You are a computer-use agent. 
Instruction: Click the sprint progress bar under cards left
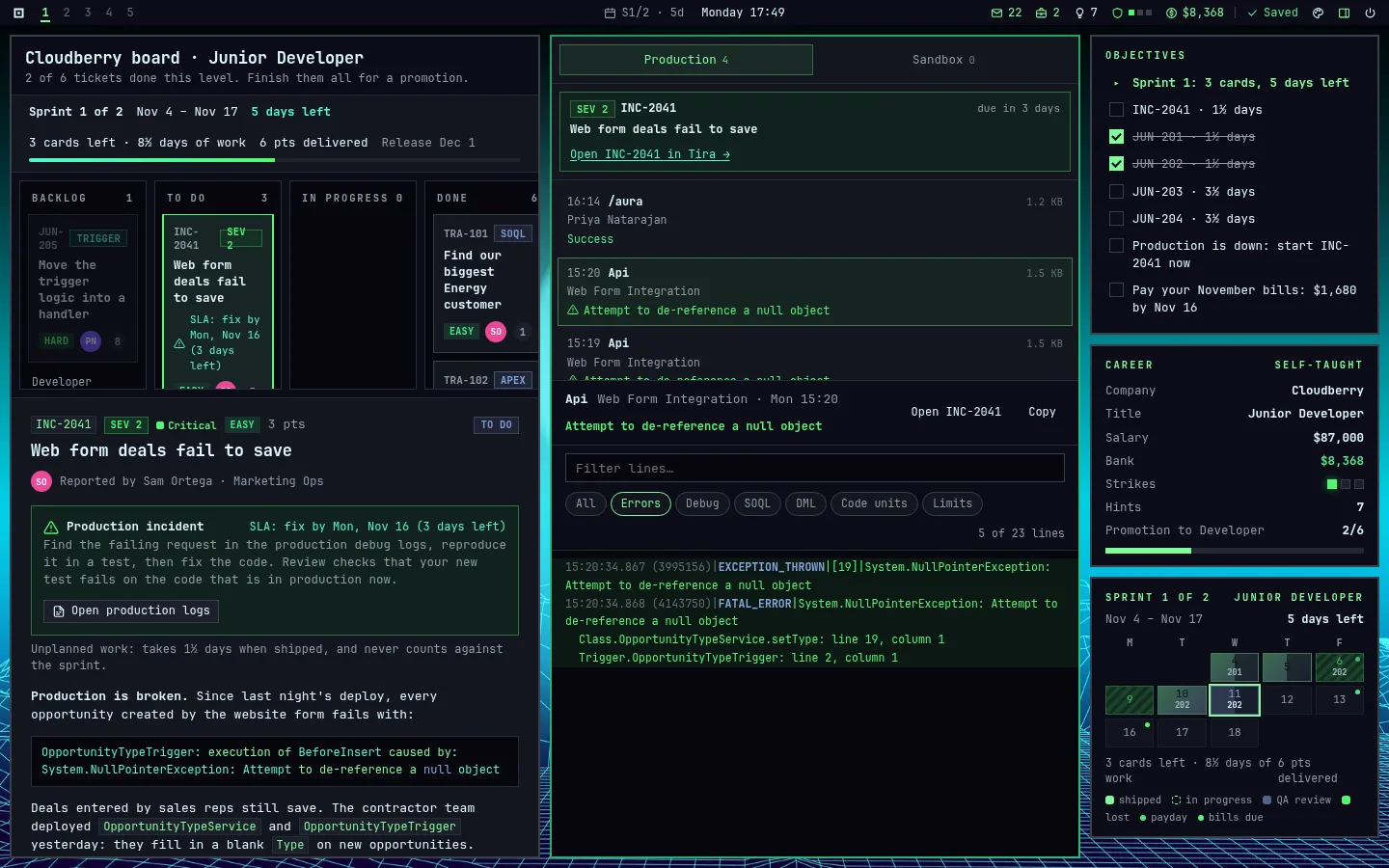point(275,160)
